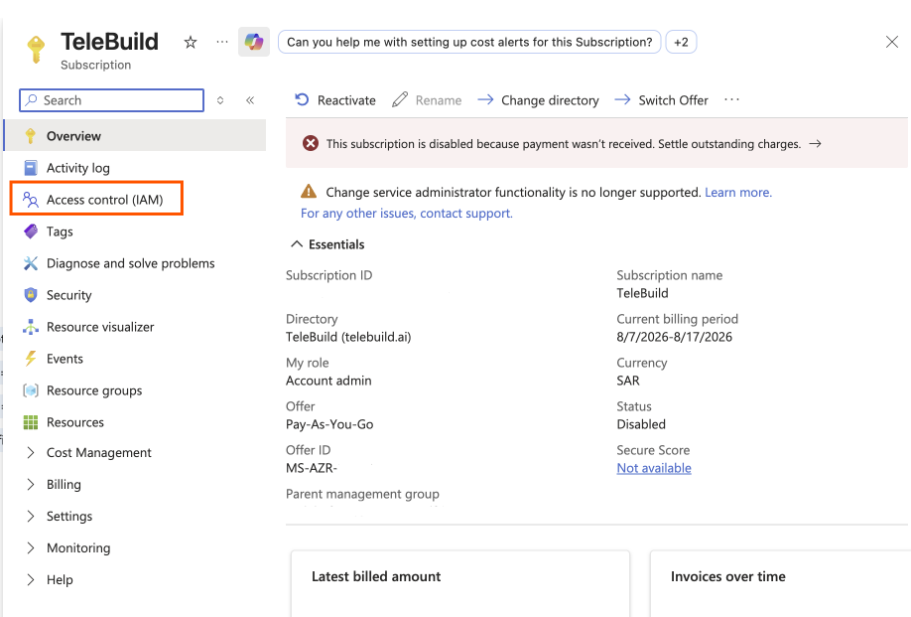Open the Not available Secure Score link
Viewport: 911px width, 617px height.
(654, 468)
